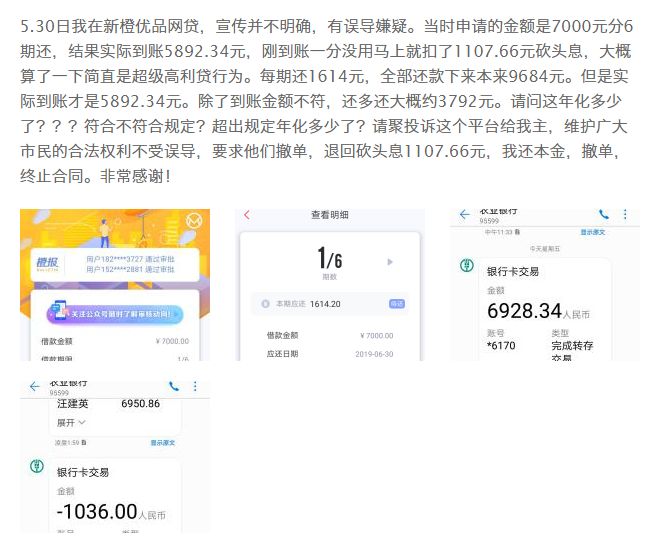Screen dimensions: 652x542
Task: Click the red back arrow beside 查看明细
Action: coord(247,215)
